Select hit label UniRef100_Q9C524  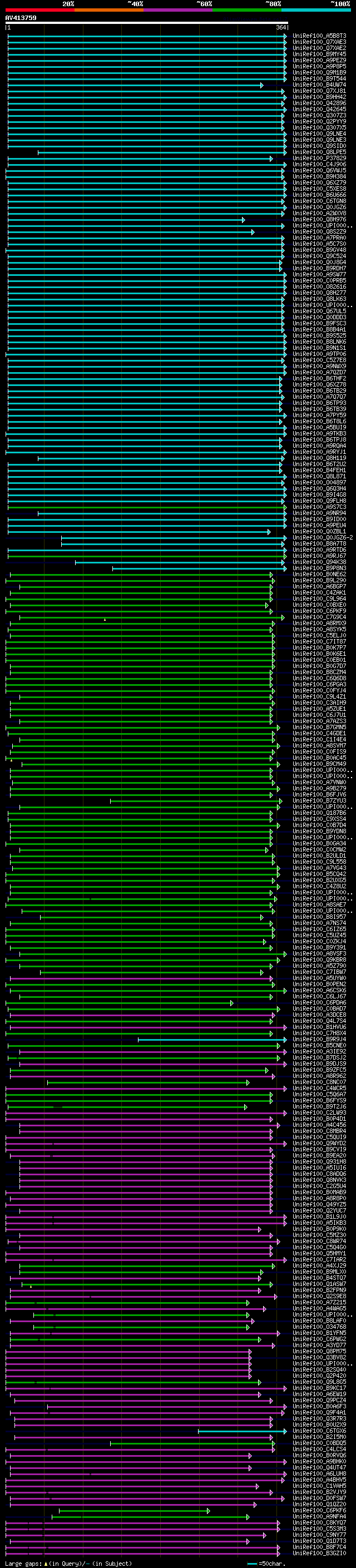coord(319,256)
